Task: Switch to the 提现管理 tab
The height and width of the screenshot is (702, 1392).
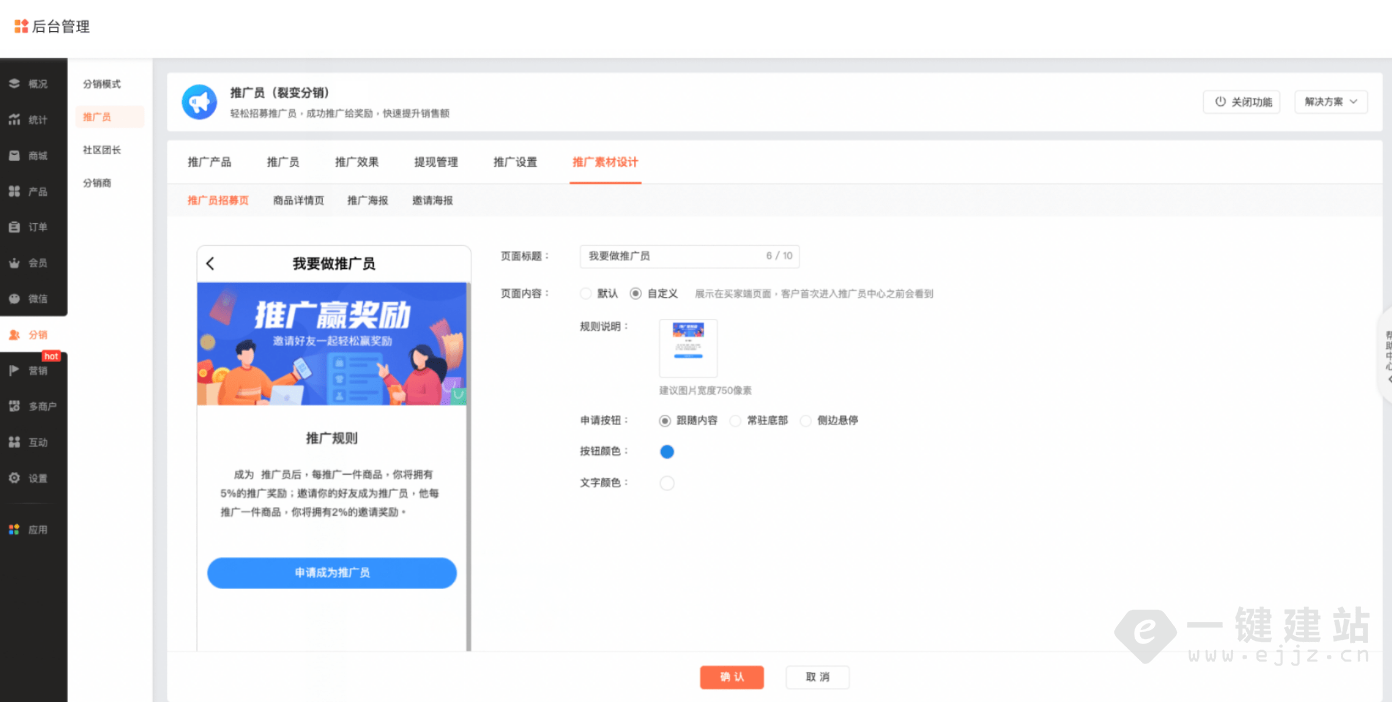Action: [x=436, y=162]
